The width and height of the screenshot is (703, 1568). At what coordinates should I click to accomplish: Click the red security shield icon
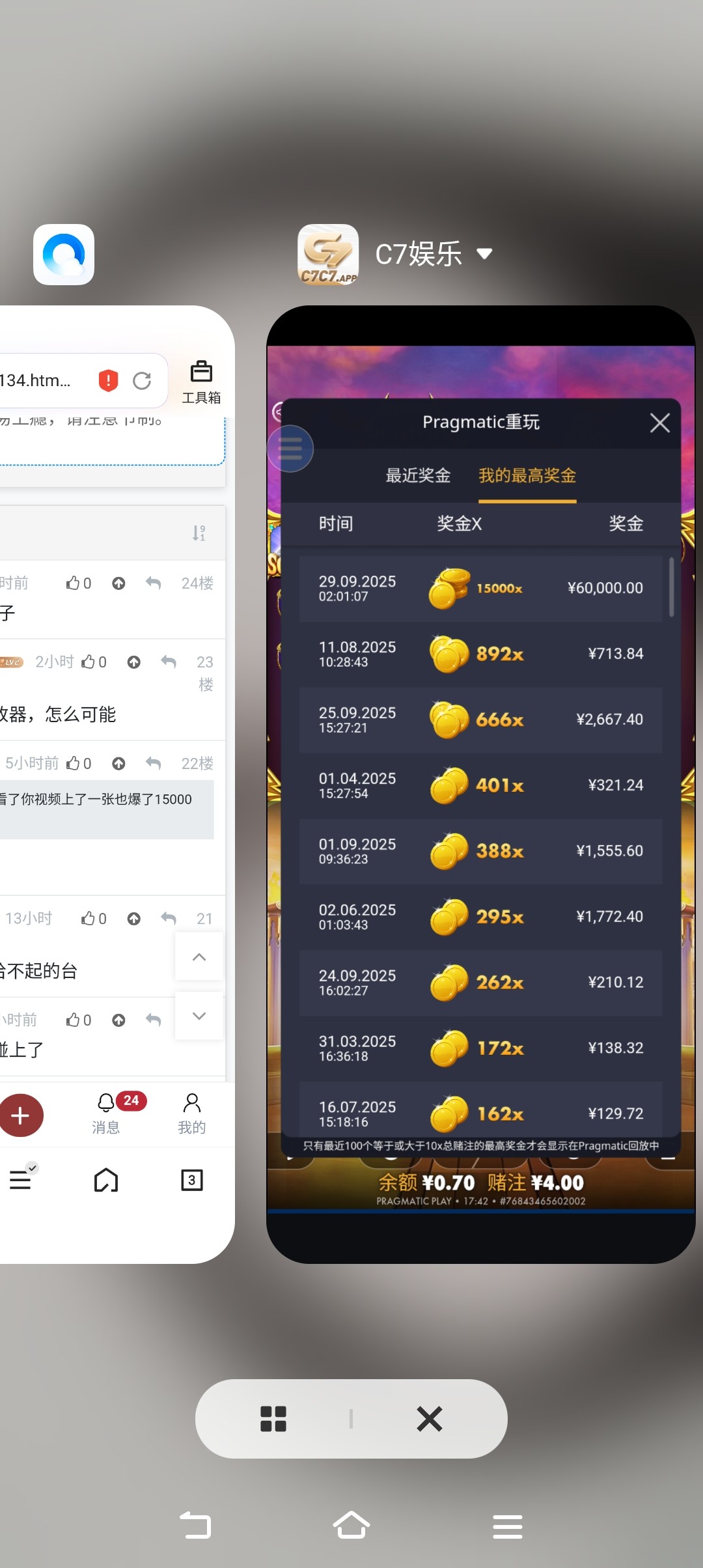108,380
